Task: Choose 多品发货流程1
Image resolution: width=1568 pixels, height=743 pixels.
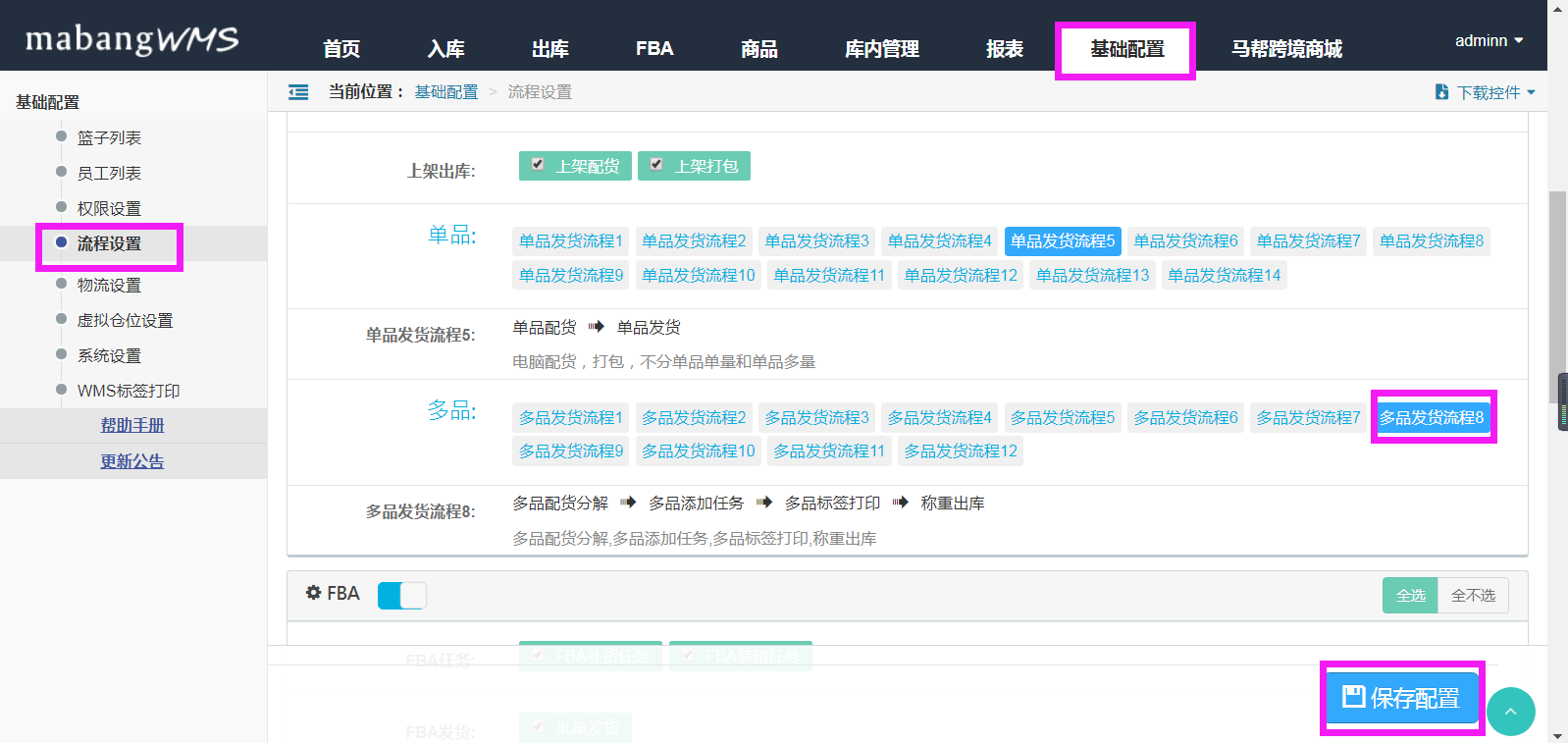Action: point(571,418)
